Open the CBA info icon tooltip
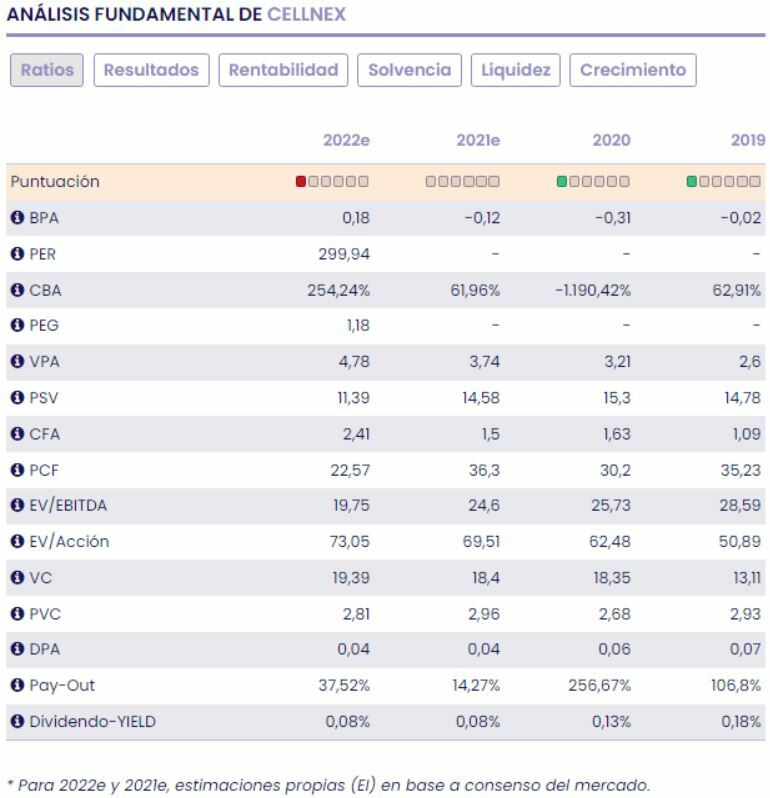The height and width of the screenshot is (798, 770). point(16,290)
